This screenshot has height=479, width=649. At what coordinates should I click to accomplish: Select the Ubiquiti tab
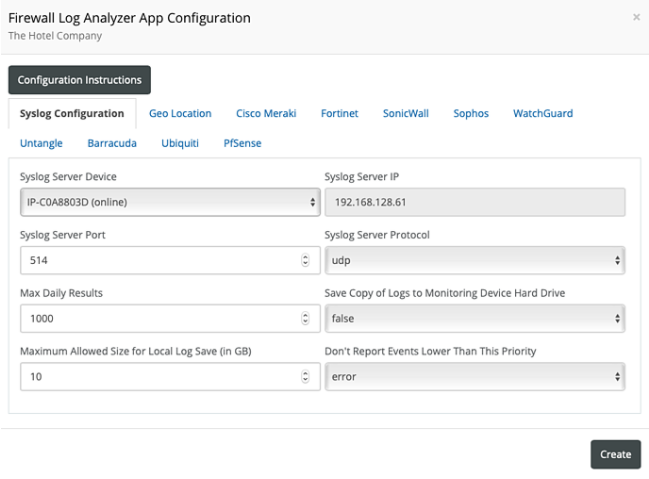click(180, 143)
